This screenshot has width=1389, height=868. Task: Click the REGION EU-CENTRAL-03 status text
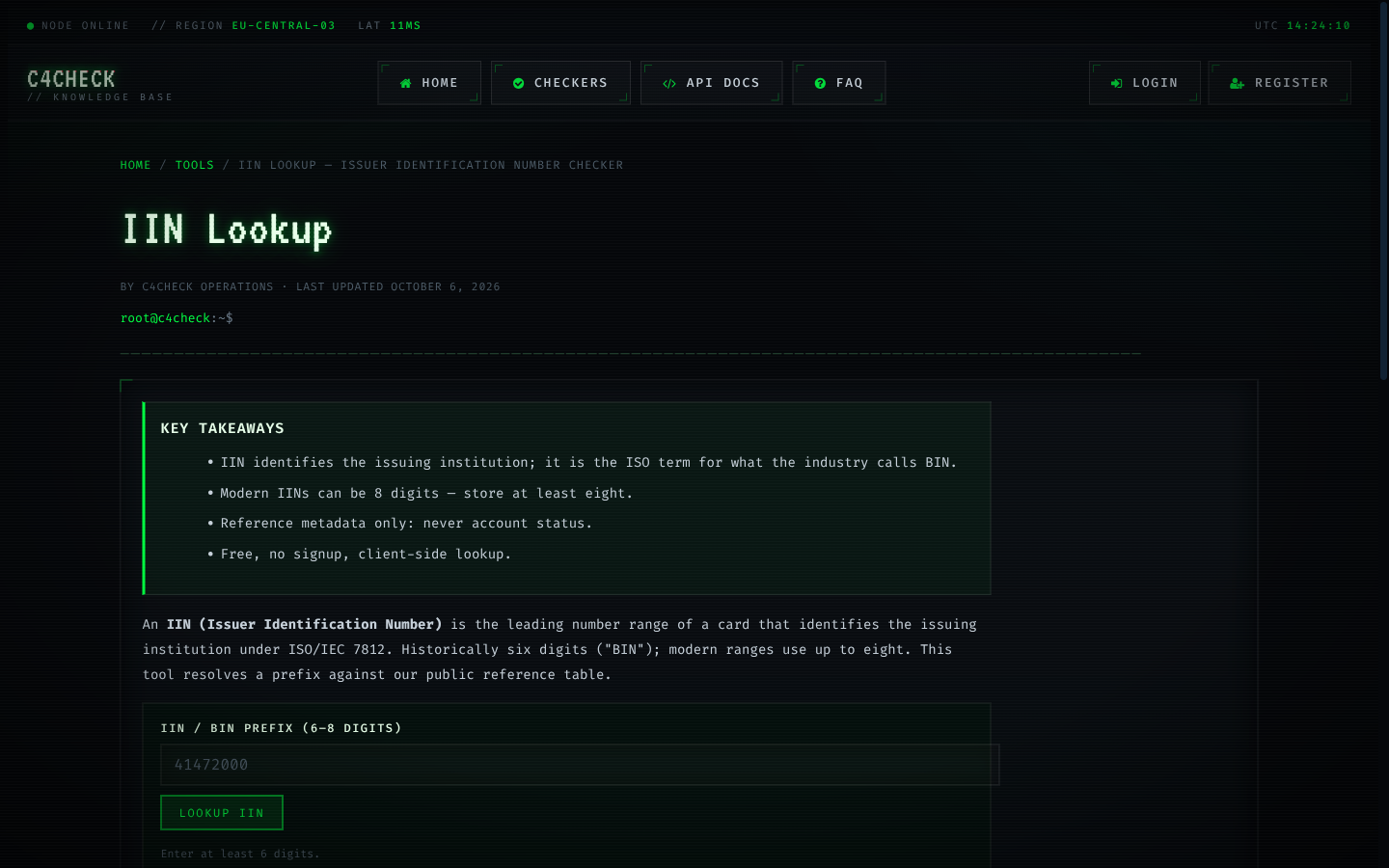[244, 26]
